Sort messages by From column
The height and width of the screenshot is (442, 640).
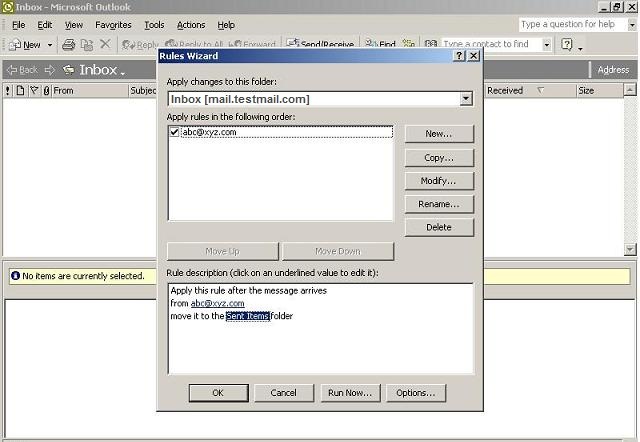click(x=90, y=91)
